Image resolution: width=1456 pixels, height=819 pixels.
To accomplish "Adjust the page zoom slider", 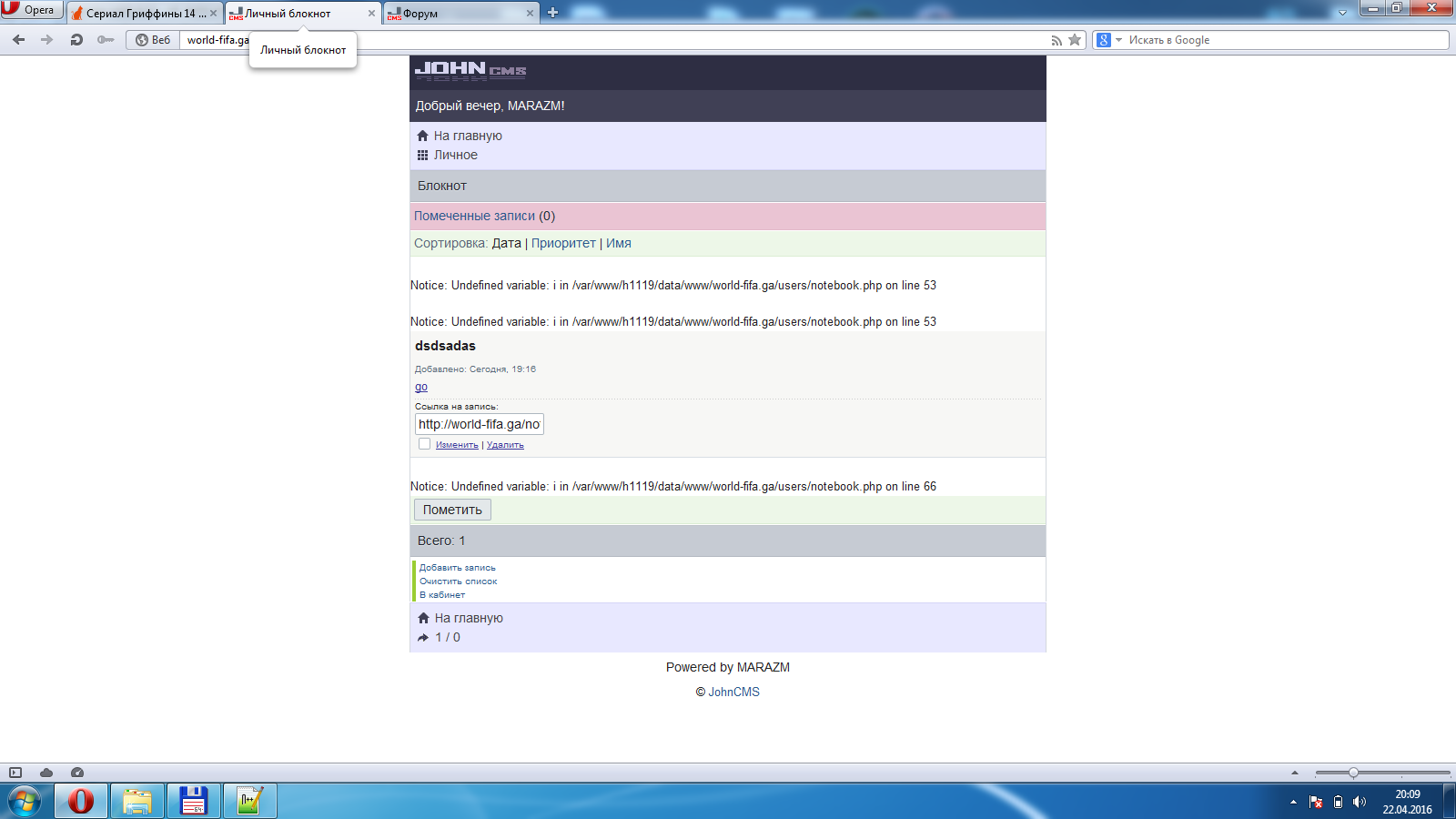I will pos(1353,773).
